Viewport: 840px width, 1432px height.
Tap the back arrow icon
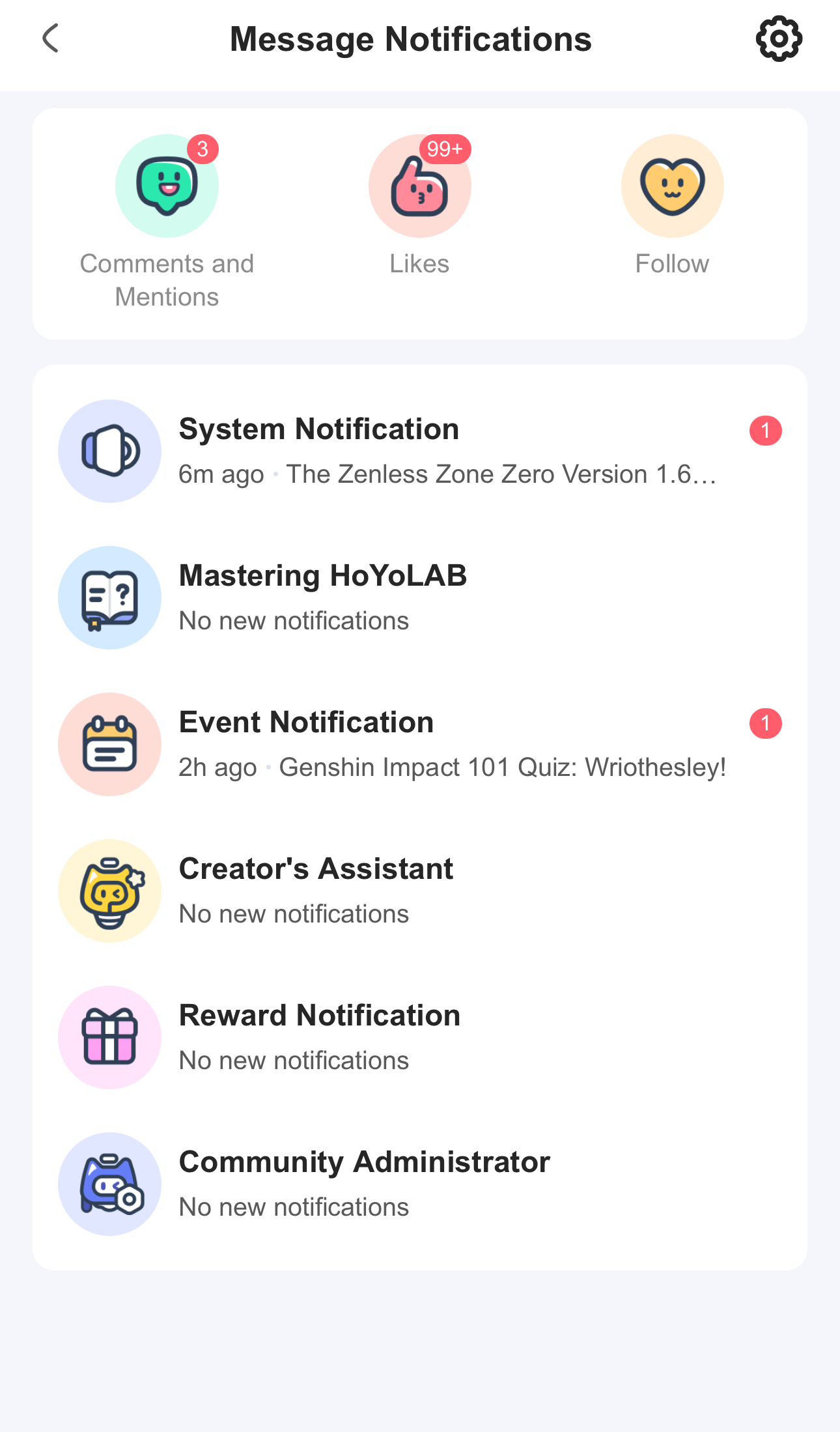[50, 38]
